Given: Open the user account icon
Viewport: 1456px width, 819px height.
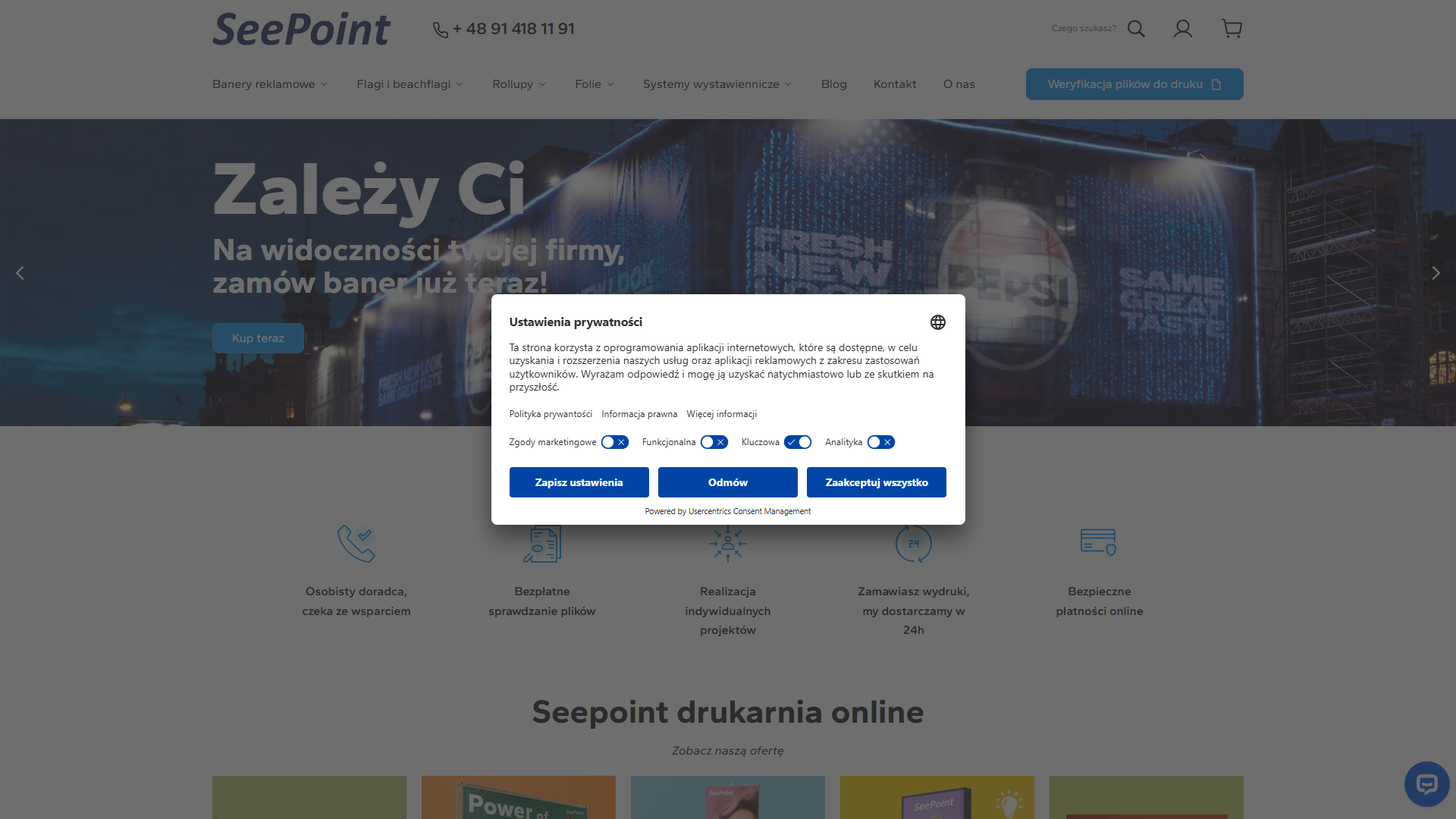Looking at the screenshot, I should pyautogui.click(x=1183, y=29).
